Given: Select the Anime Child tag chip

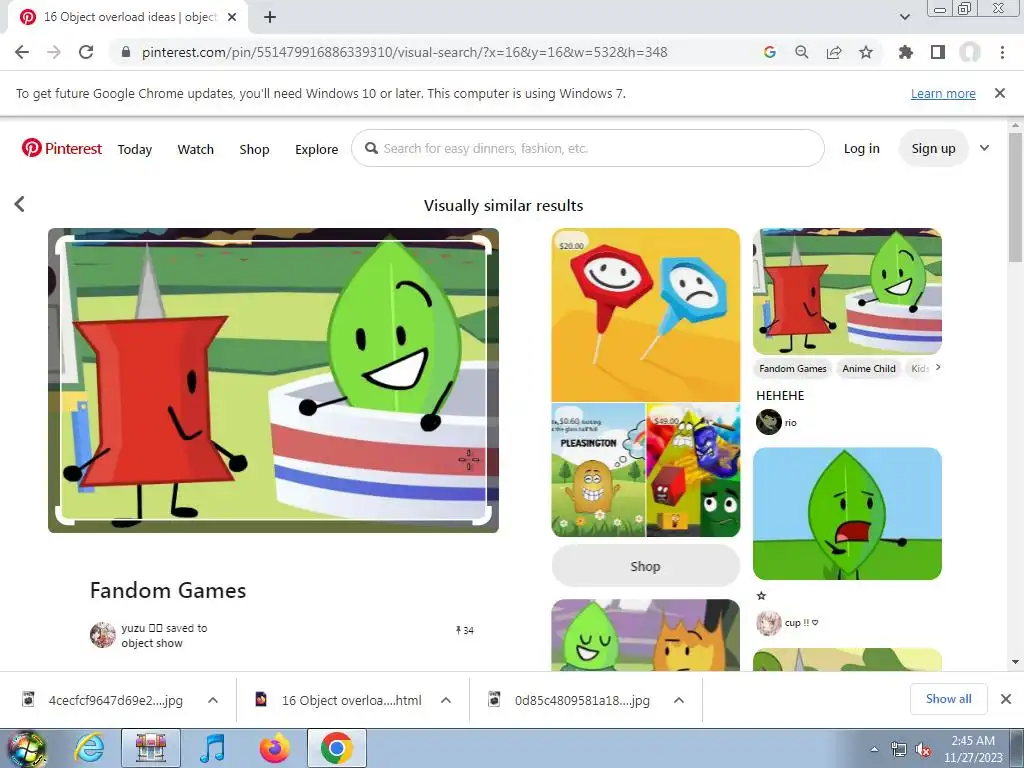Looking at the screenshot, I should [x=869, y=368].
